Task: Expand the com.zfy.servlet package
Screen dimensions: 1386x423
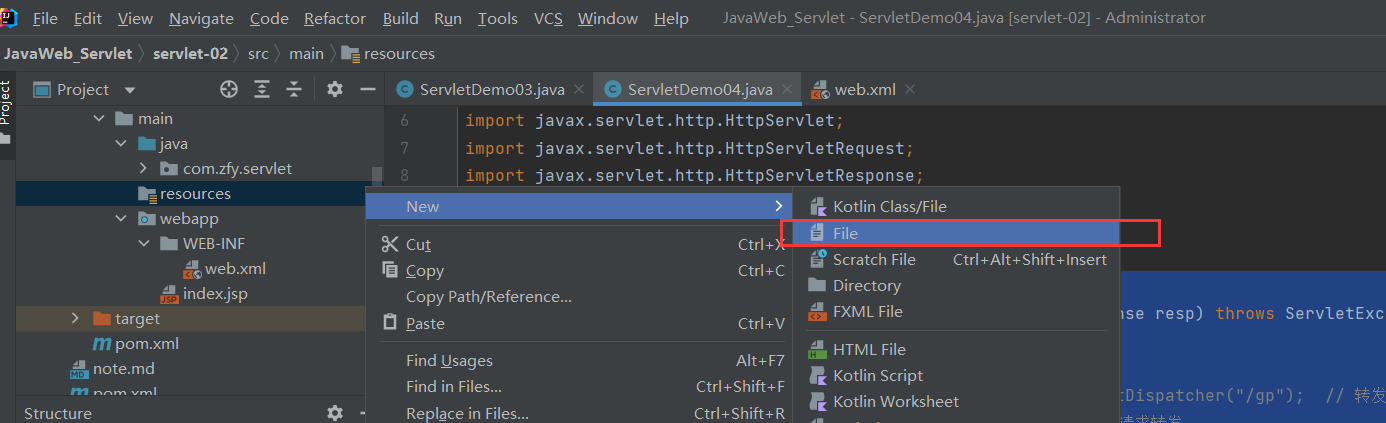Action: point(143,169)
